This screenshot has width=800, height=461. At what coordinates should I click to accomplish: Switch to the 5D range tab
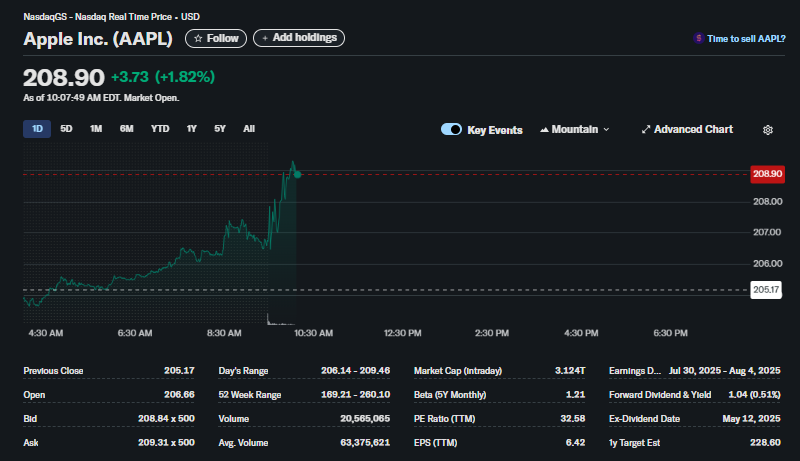tap(66, 129)
